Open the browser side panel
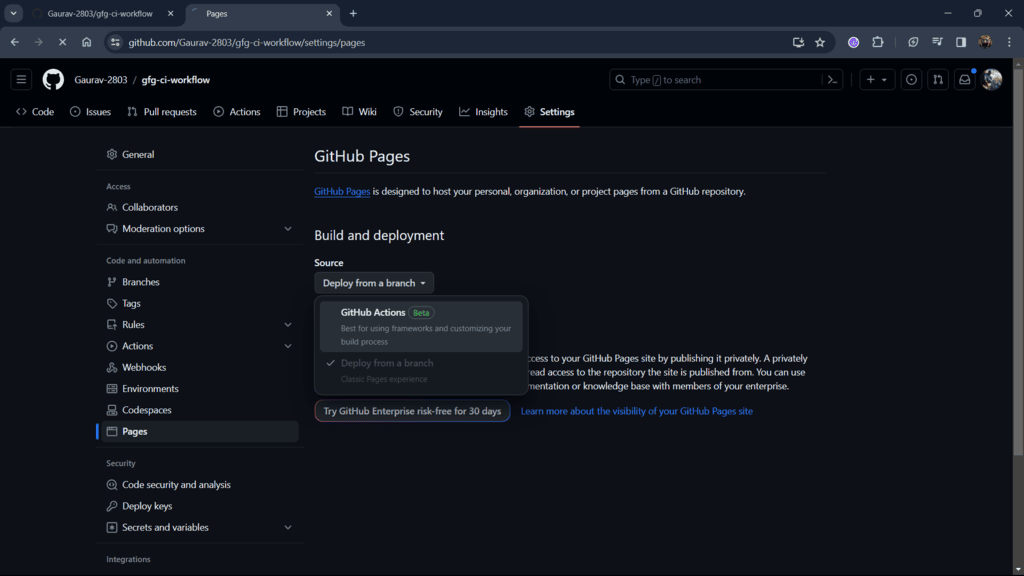This screenshot has width=1024, height=576. click(961, 42)
